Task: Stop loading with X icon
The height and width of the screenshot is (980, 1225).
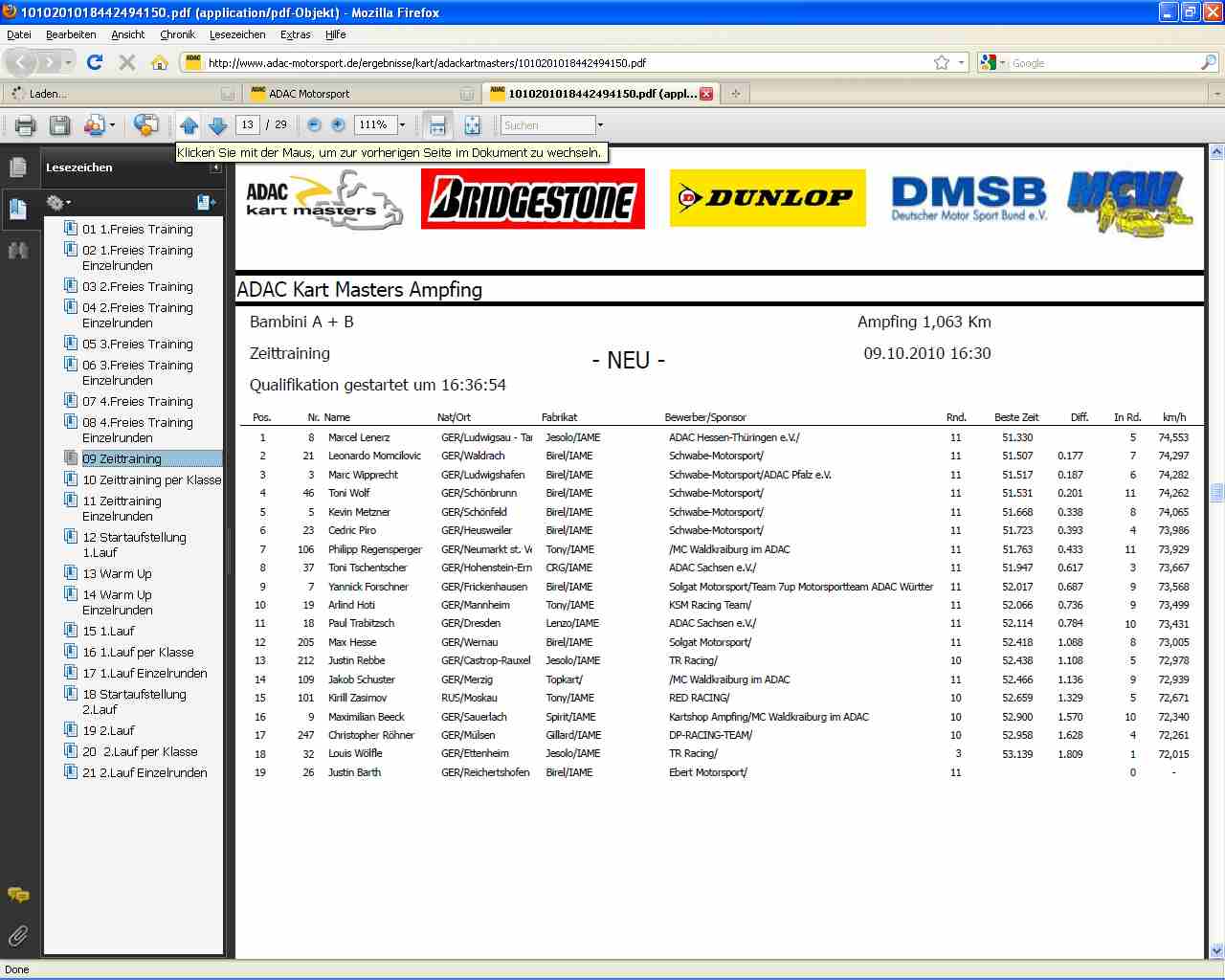Action: tap(126, 62)
